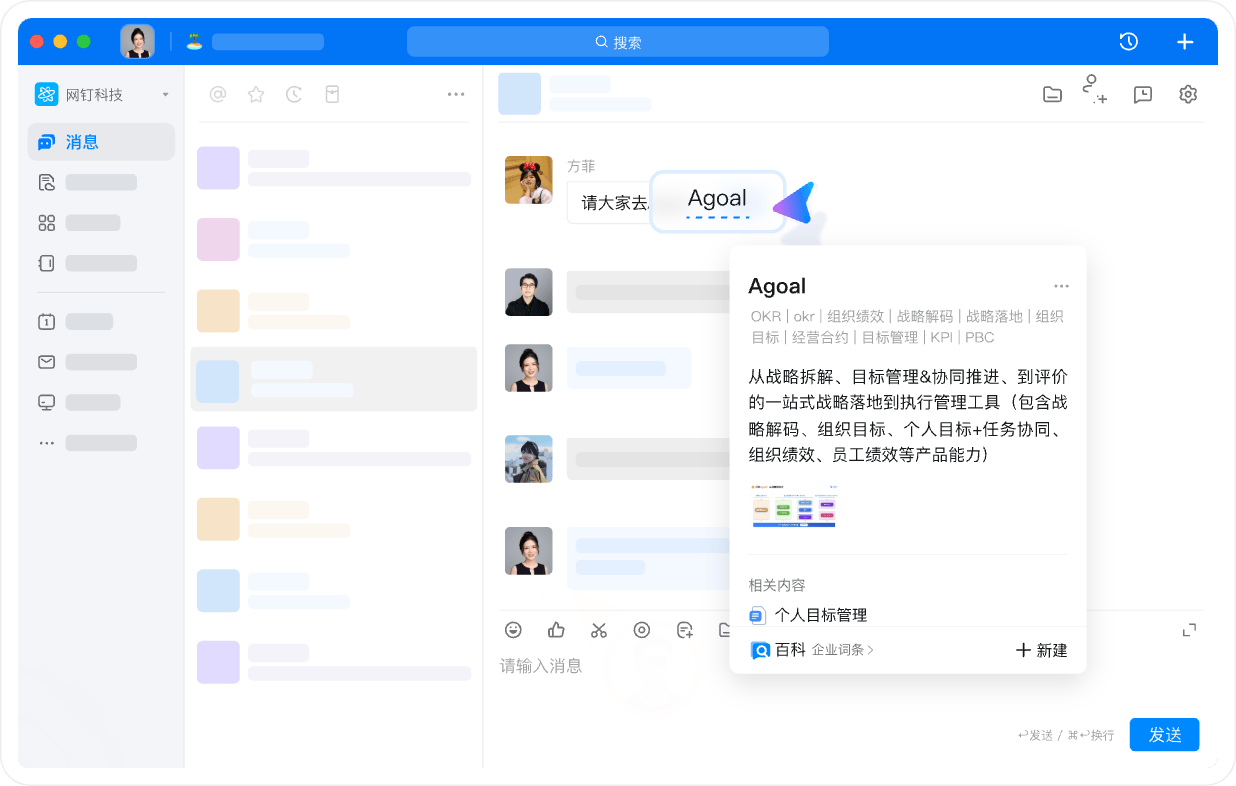Open Agoal card more options dots
The image size is (1236, 786).
1061,286
